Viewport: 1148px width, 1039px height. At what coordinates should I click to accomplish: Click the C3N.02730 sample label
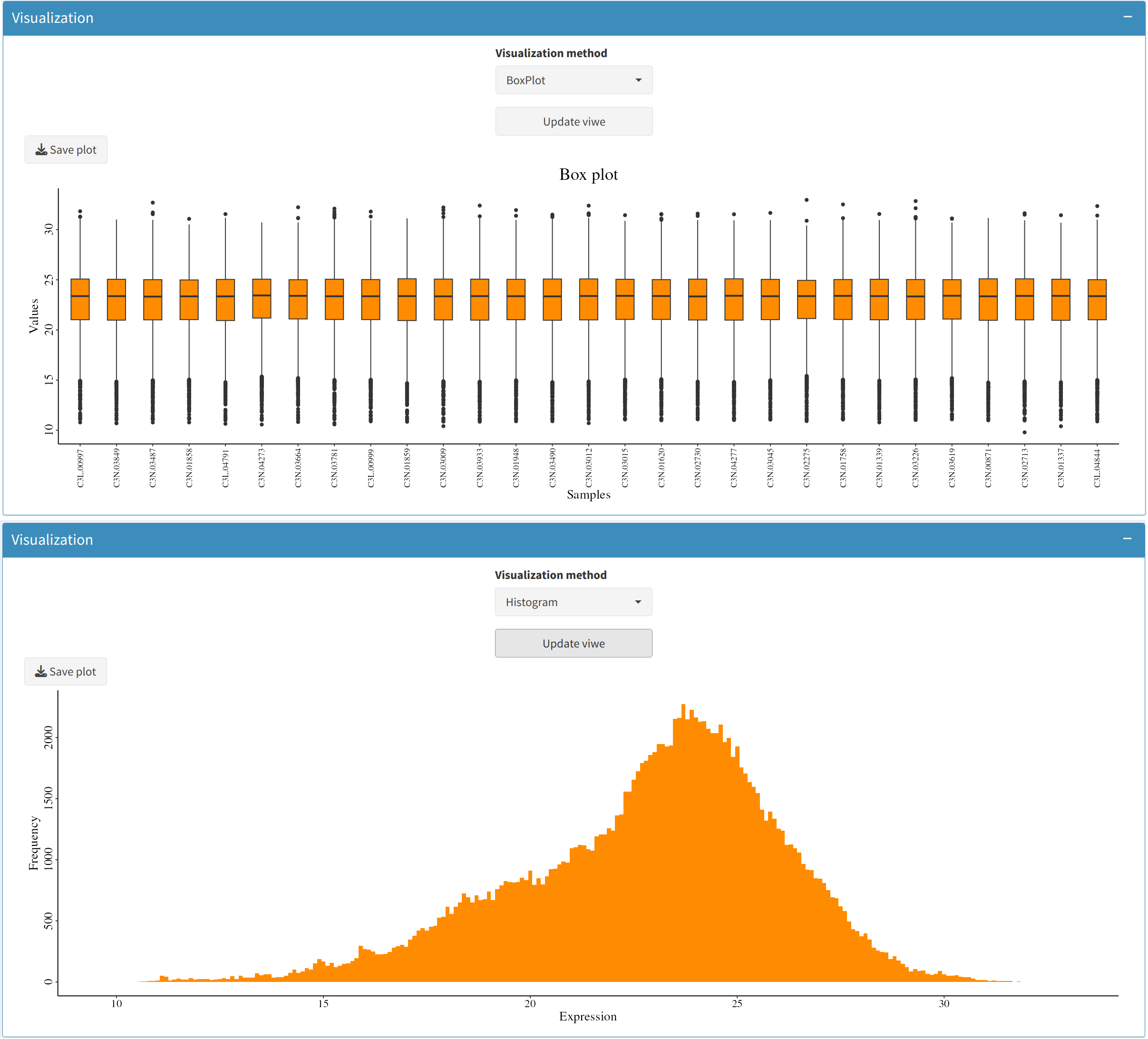pos(698,468)
